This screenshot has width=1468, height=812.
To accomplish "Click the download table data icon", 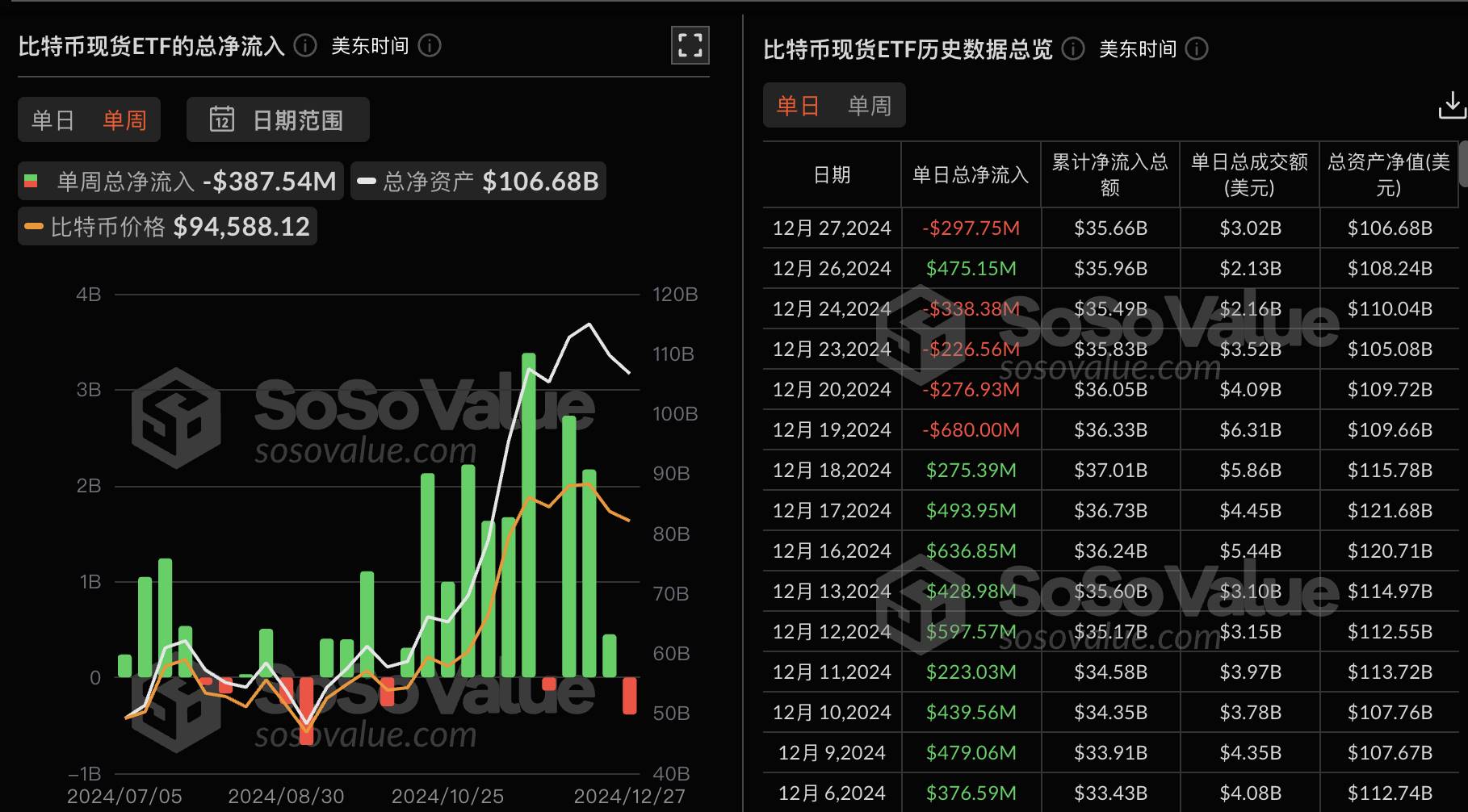I will pos(1451,106).
